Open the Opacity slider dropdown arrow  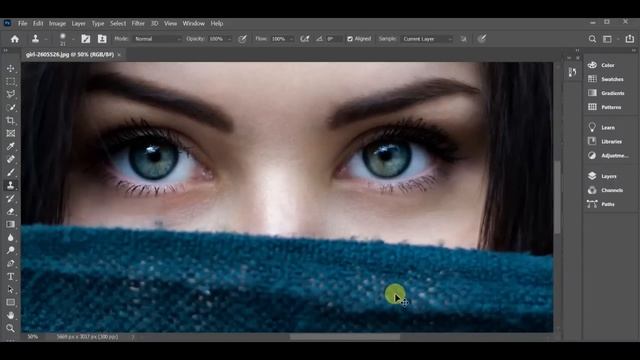[x=229, y=39]
